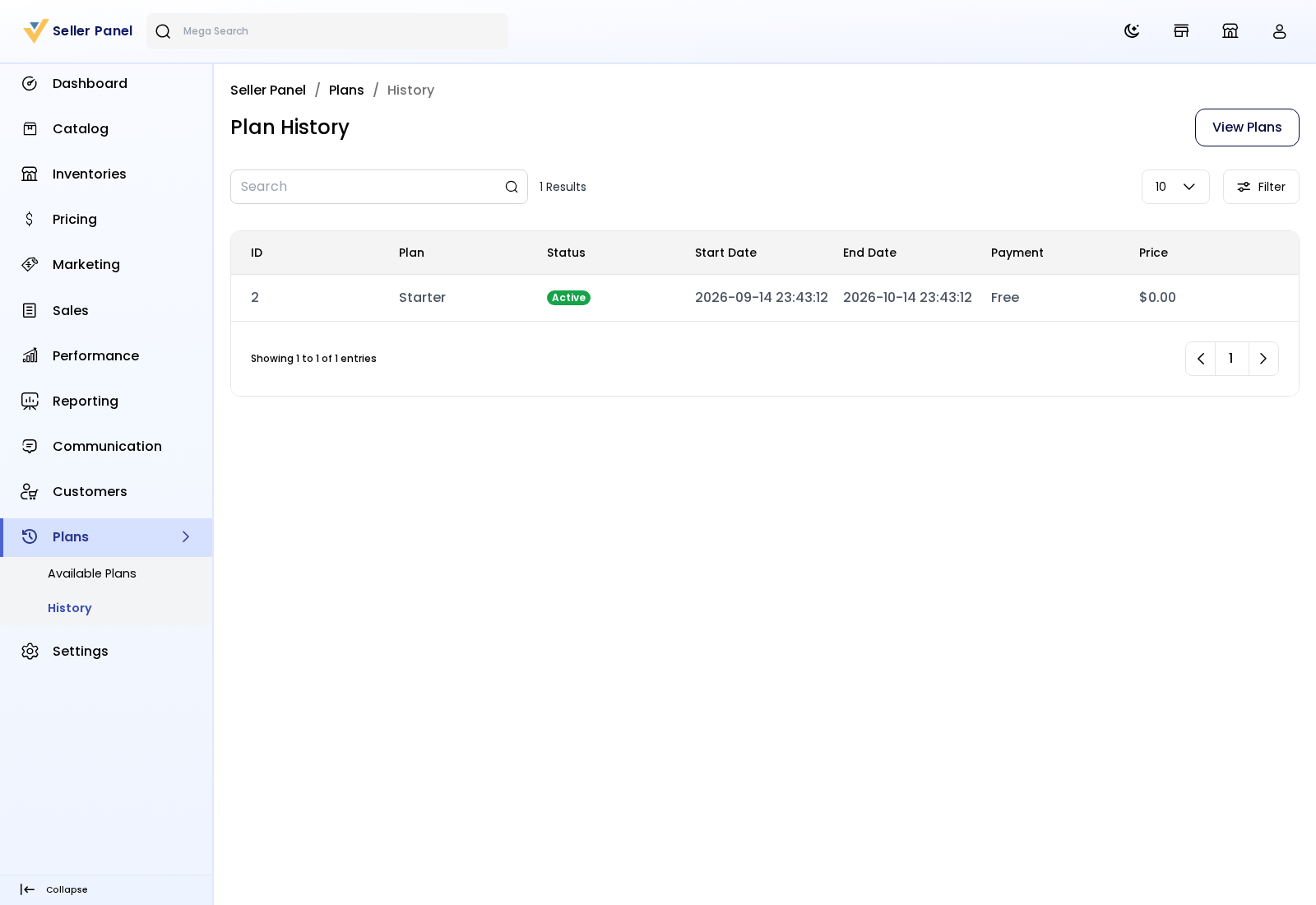This screenshot has height=905, width=1316.
Task: Open Settings in the sidebar
Action: [x=107, y=652]
